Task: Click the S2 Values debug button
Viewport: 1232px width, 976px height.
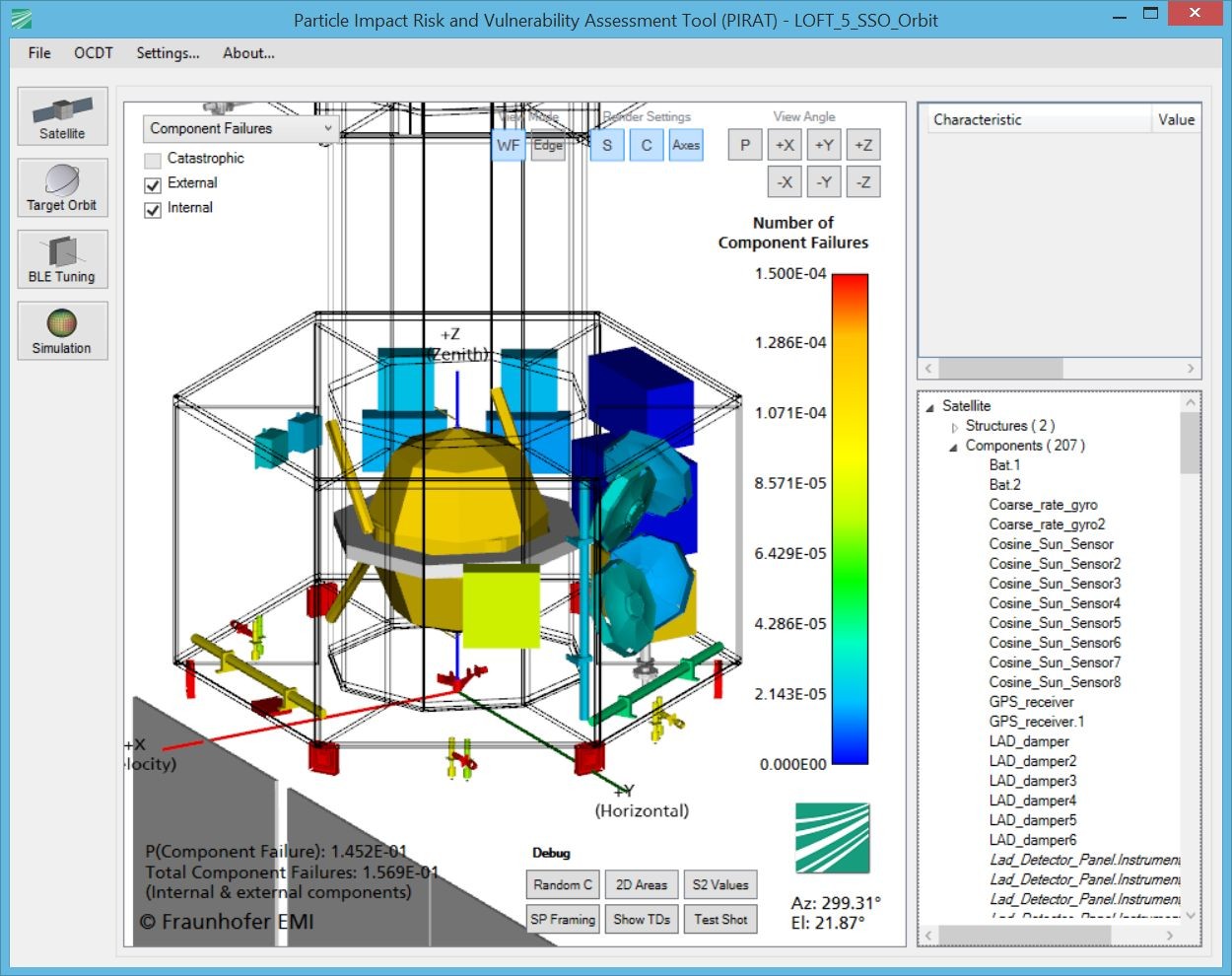Action: [720, 885]
